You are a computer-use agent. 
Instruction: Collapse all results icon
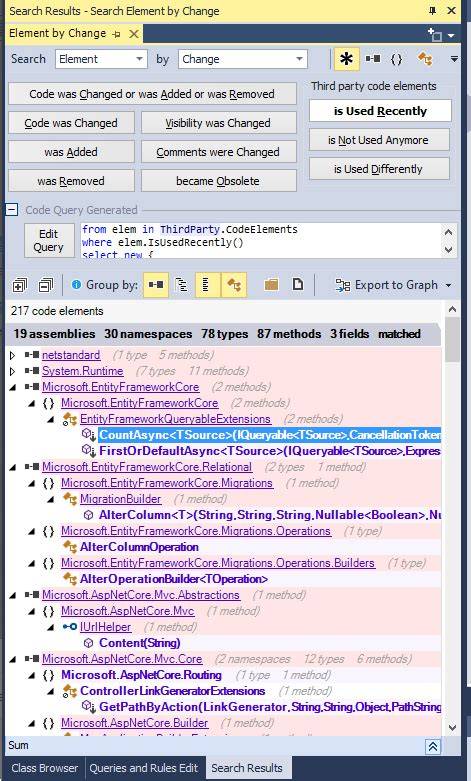click(46, 285)
